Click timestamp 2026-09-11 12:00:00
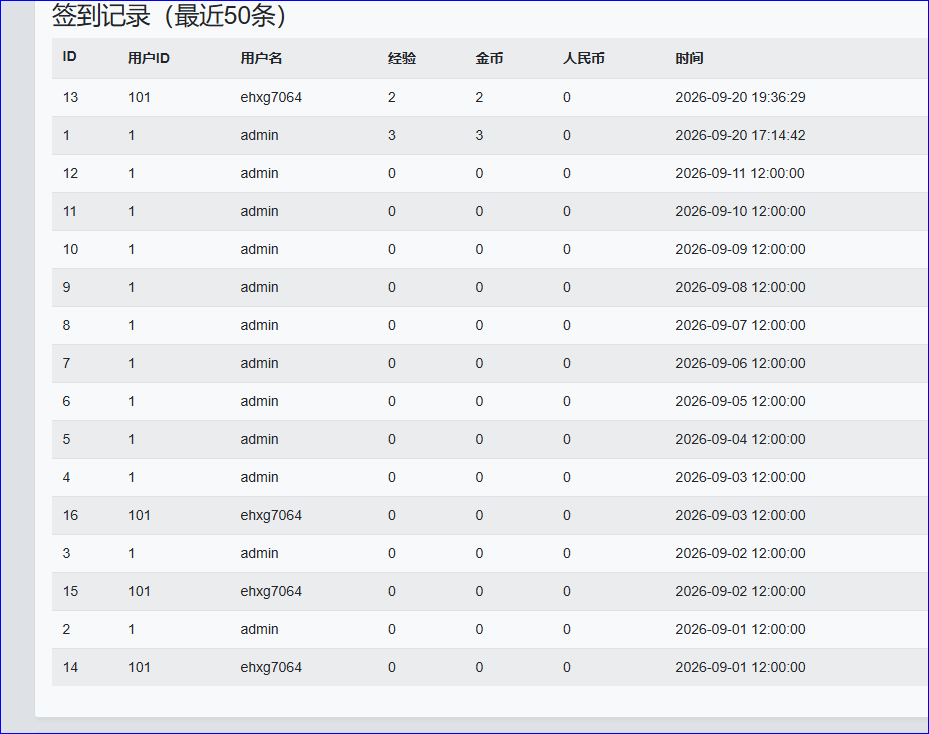Image resolution: width=929 pixels, height=734 pixels. [x=740, y=173]
